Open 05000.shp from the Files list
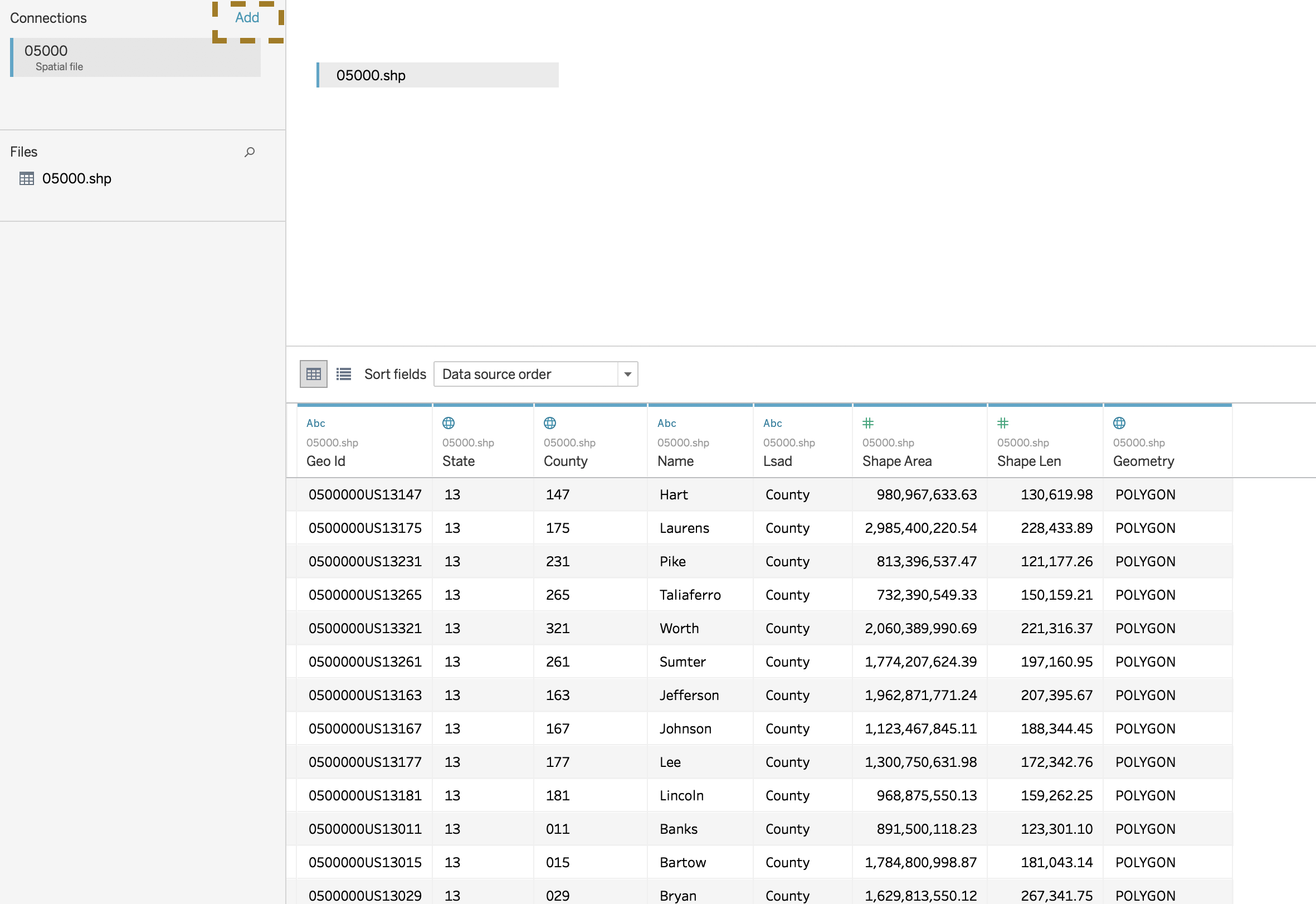Screen dimensions: 1316x904 click(77, 178)
